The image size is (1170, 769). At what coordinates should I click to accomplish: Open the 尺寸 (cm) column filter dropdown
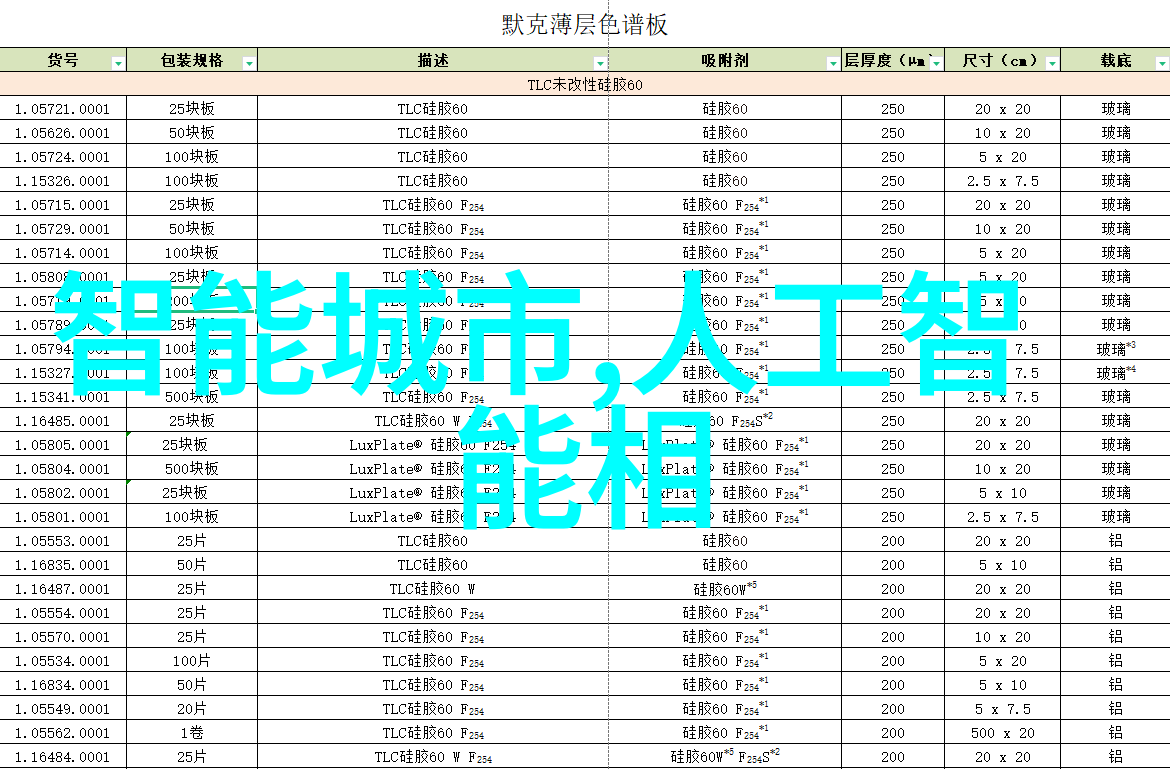coord(1051,63)
